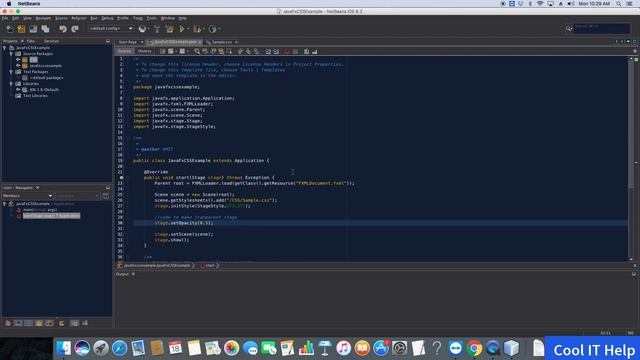Screen dimensions: 640x360
Task: Switch editor to History view
Action: point(144,51)
